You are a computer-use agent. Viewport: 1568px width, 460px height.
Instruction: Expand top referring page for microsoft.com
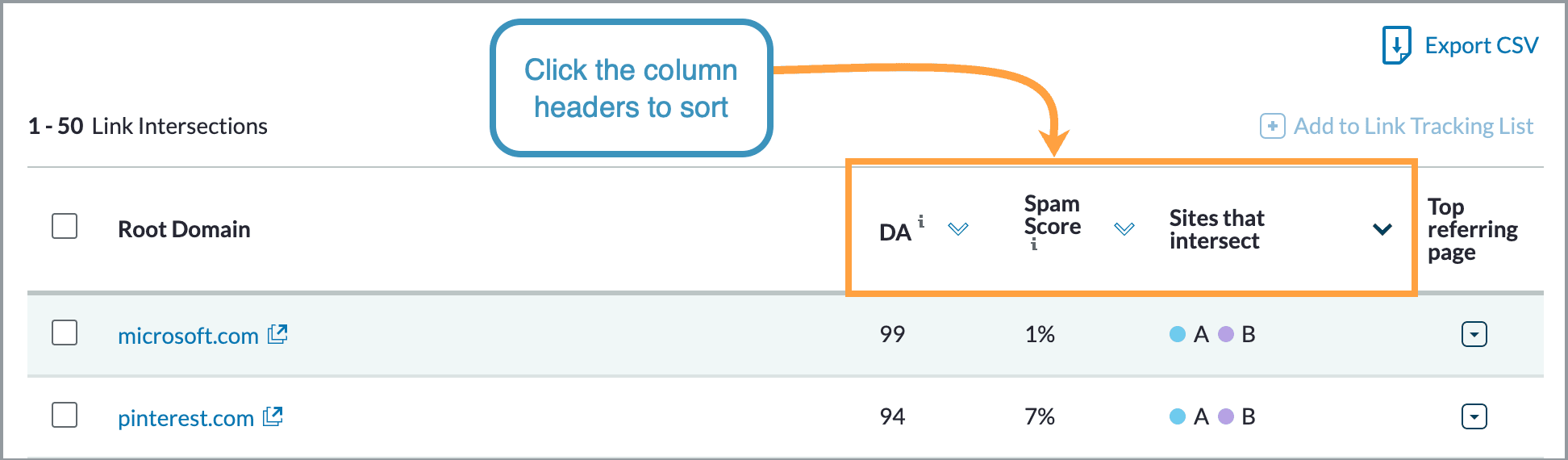tap(1474, 334)
